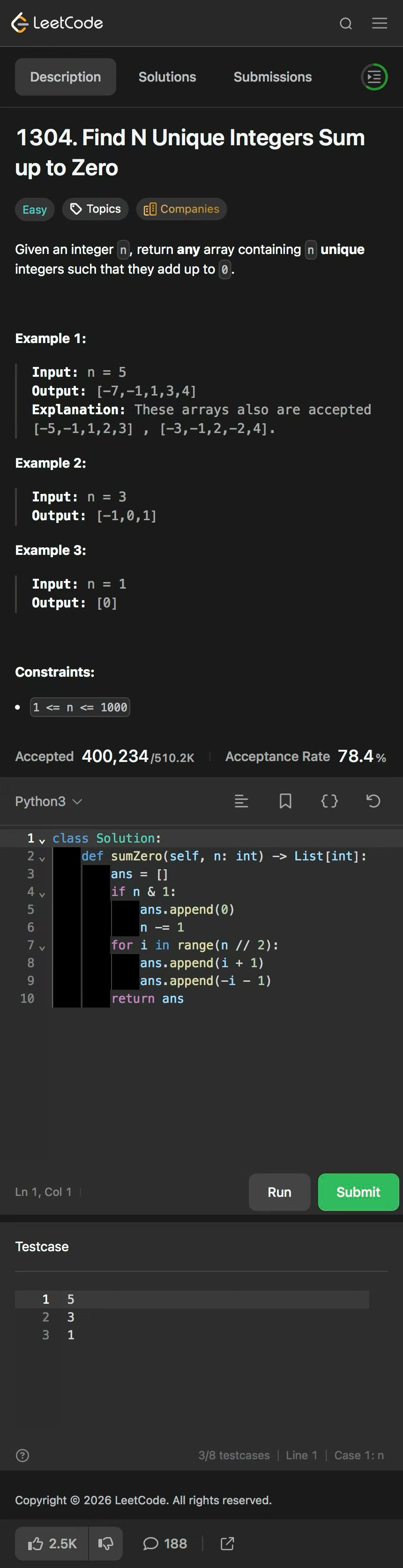The width and height of the screenshot is (403, 1568).
Task: Reset code with the revert arrow icon
Action: pyautogui.click(x=373, y=801)
